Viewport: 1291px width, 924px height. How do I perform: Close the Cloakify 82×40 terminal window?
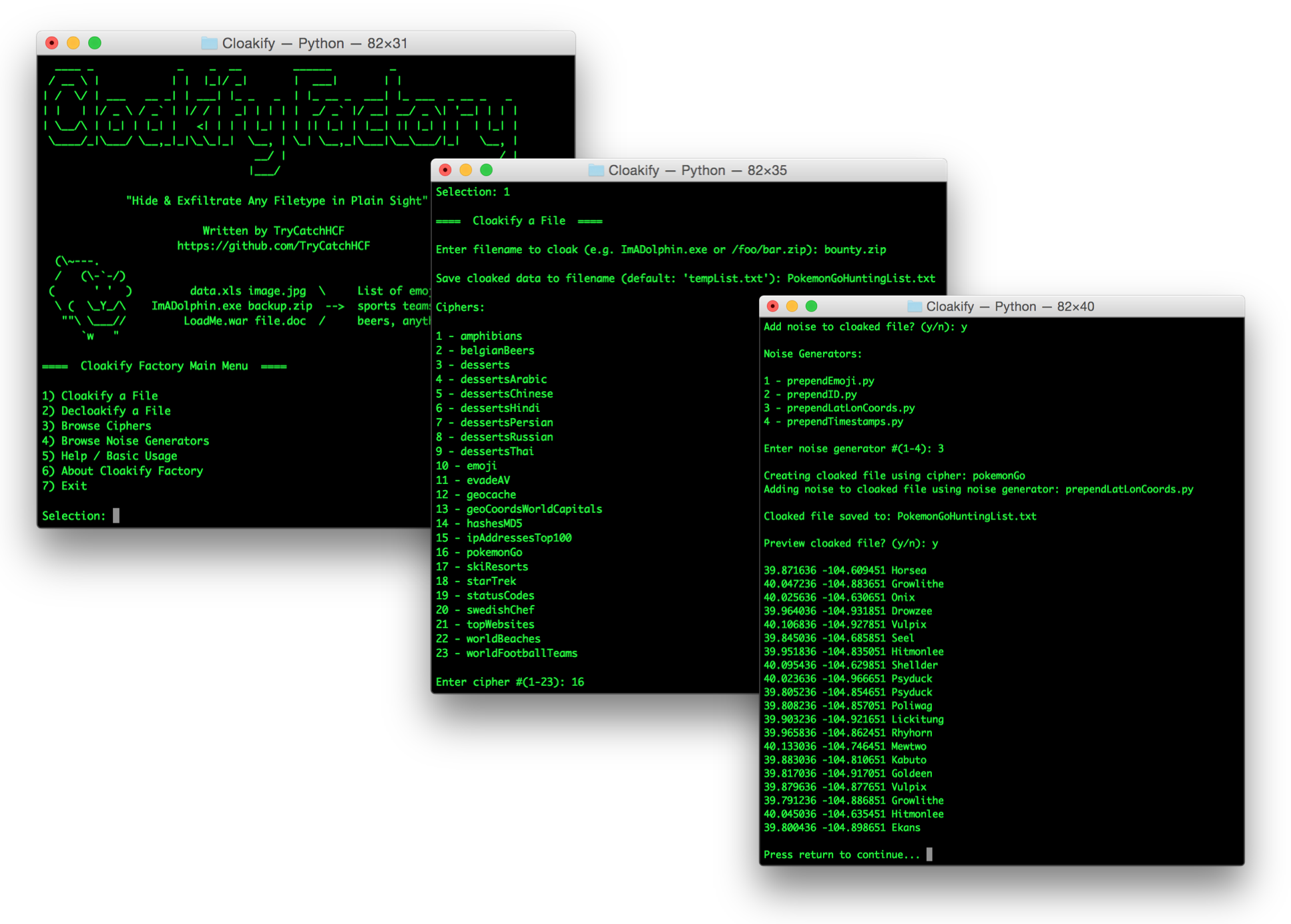click(x=772, y=306)
